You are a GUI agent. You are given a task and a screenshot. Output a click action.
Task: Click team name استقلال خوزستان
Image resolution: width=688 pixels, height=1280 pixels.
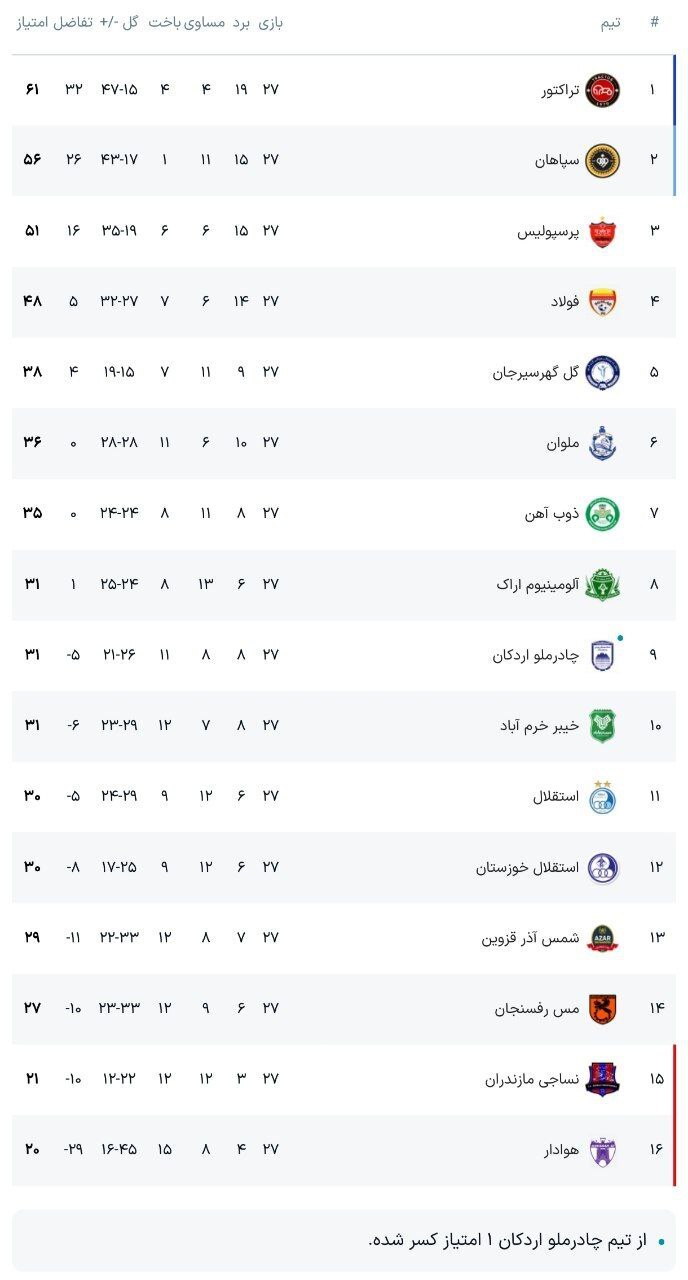click(x=527, y=867)
